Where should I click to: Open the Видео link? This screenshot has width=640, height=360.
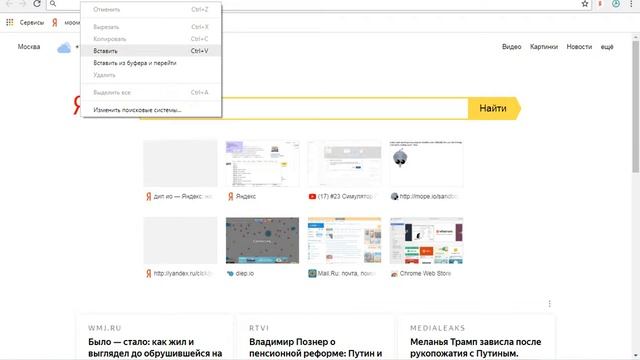tap(511, 47)
